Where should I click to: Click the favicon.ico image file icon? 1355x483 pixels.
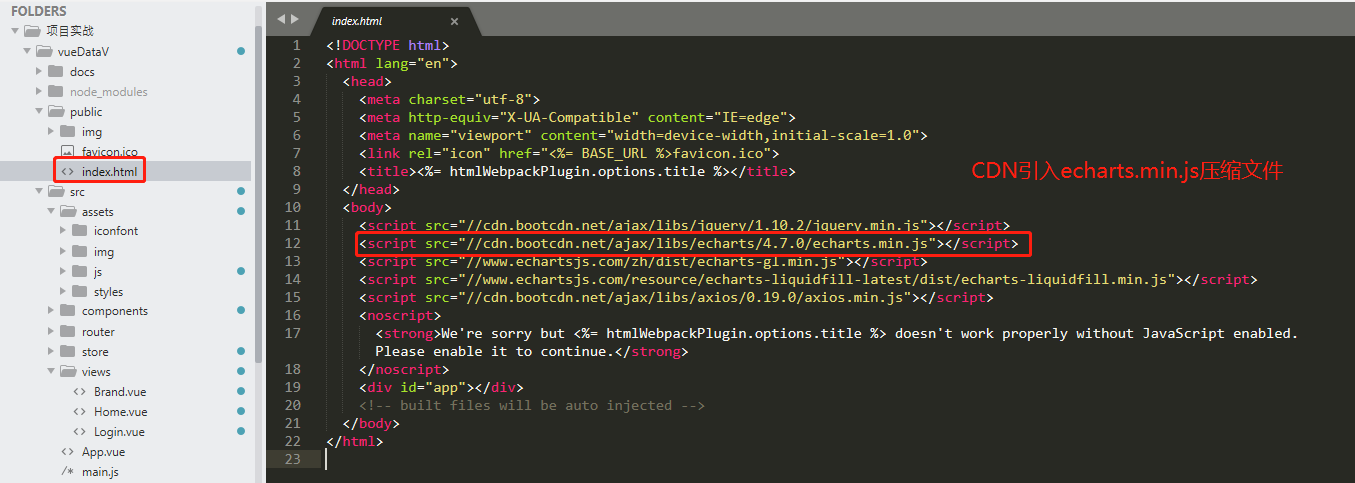tap(68, 151)
